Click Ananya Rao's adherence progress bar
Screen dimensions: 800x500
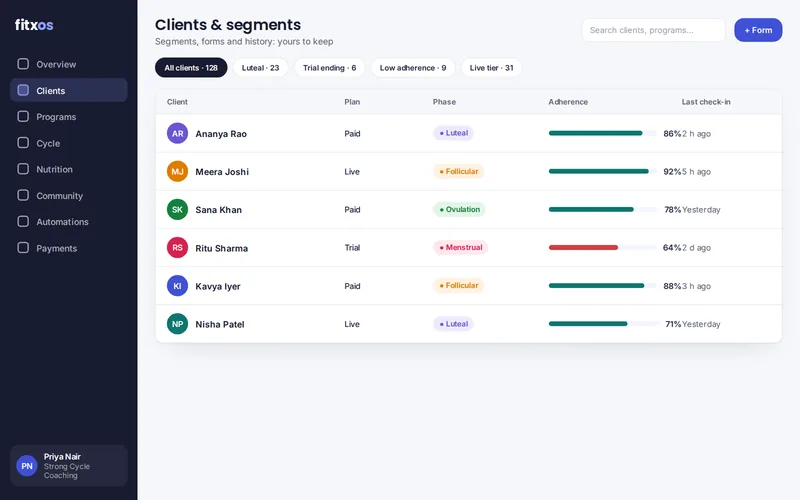[603, 133]
